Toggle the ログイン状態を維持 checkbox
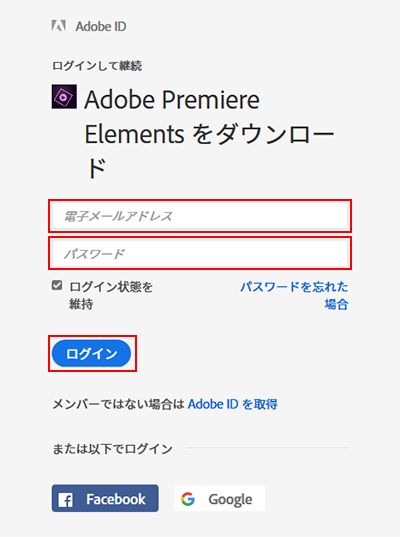This screenshot has width=400, height=537. (x=57, y=285)
